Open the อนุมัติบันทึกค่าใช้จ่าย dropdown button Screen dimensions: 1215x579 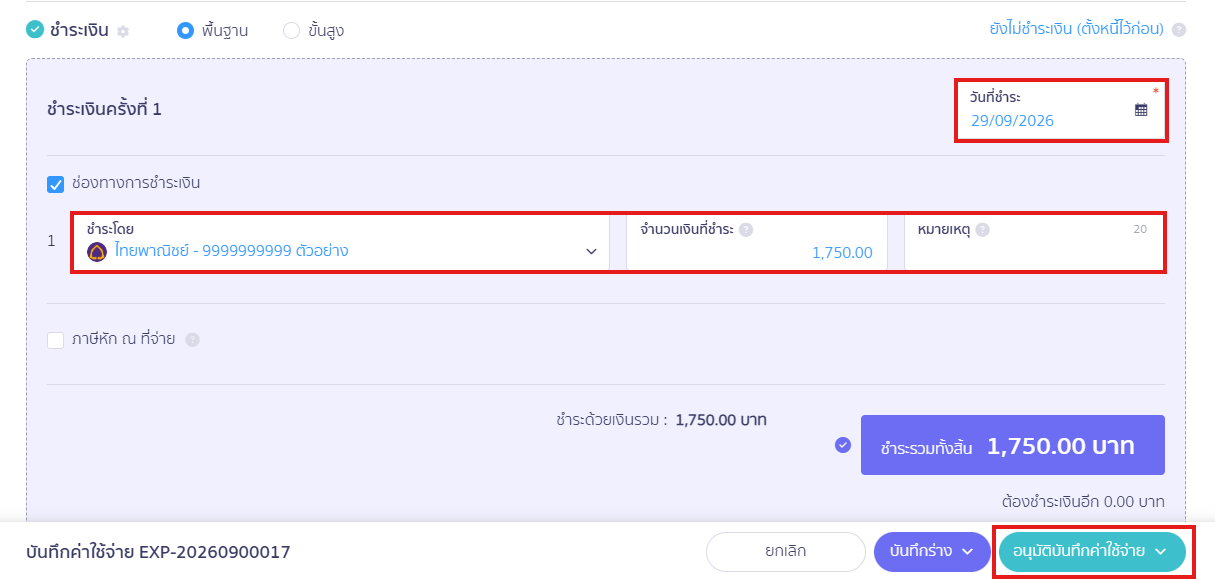(1092, 551)
